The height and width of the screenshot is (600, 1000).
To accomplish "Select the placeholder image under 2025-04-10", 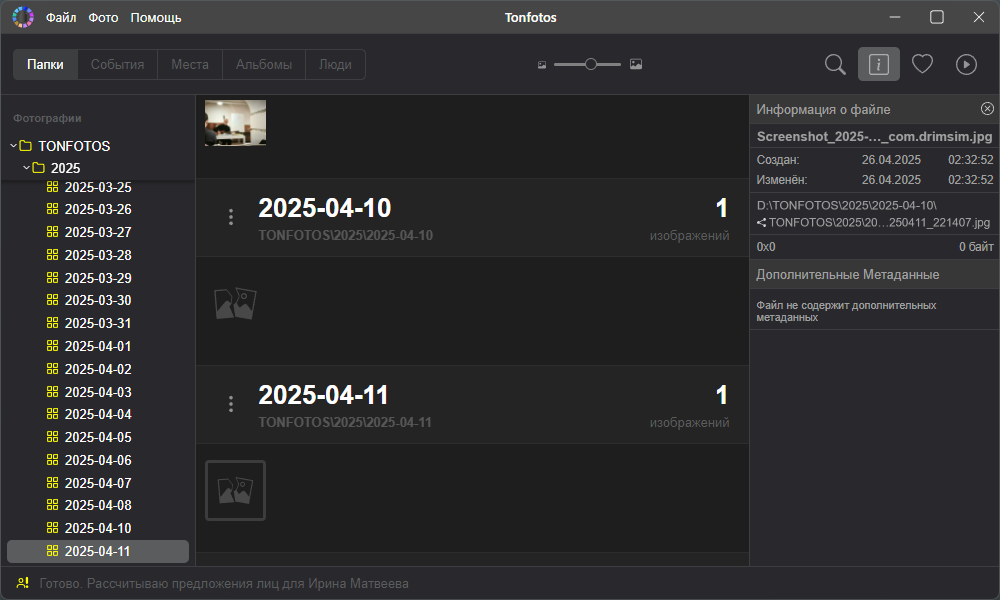I will (x=235, y=304).
